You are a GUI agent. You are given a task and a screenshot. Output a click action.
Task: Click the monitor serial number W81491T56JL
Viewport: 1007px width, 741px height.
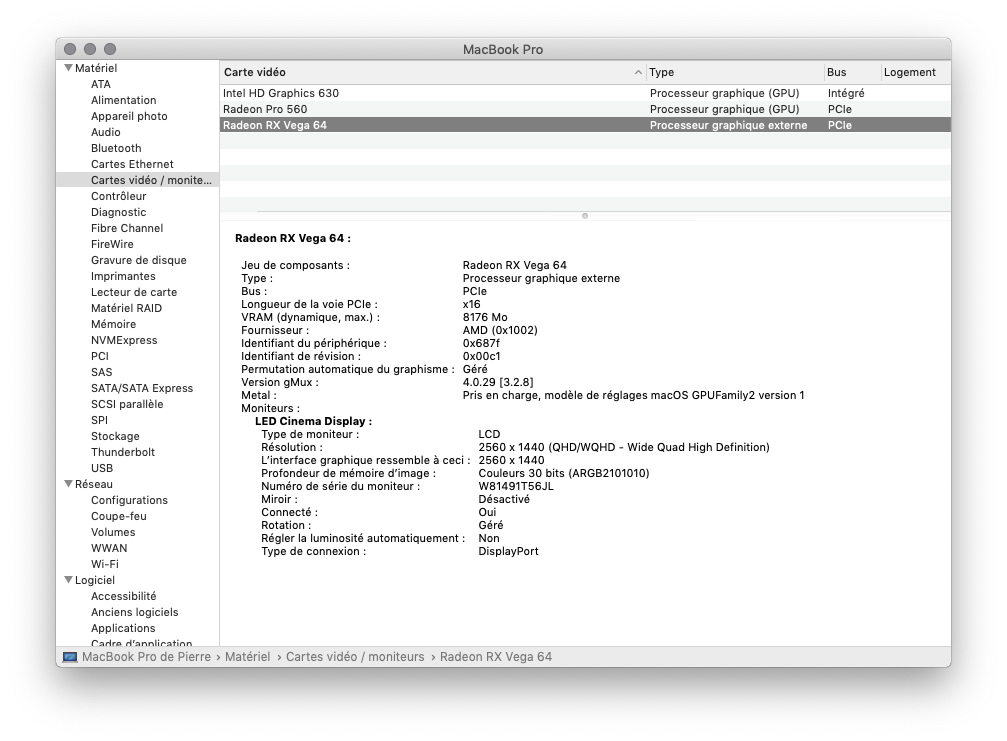pos(516,486)
